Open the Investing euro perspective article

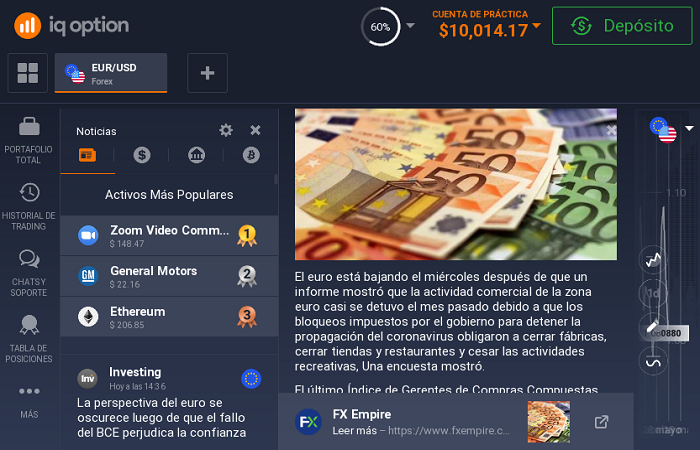[x=169, y=403]
